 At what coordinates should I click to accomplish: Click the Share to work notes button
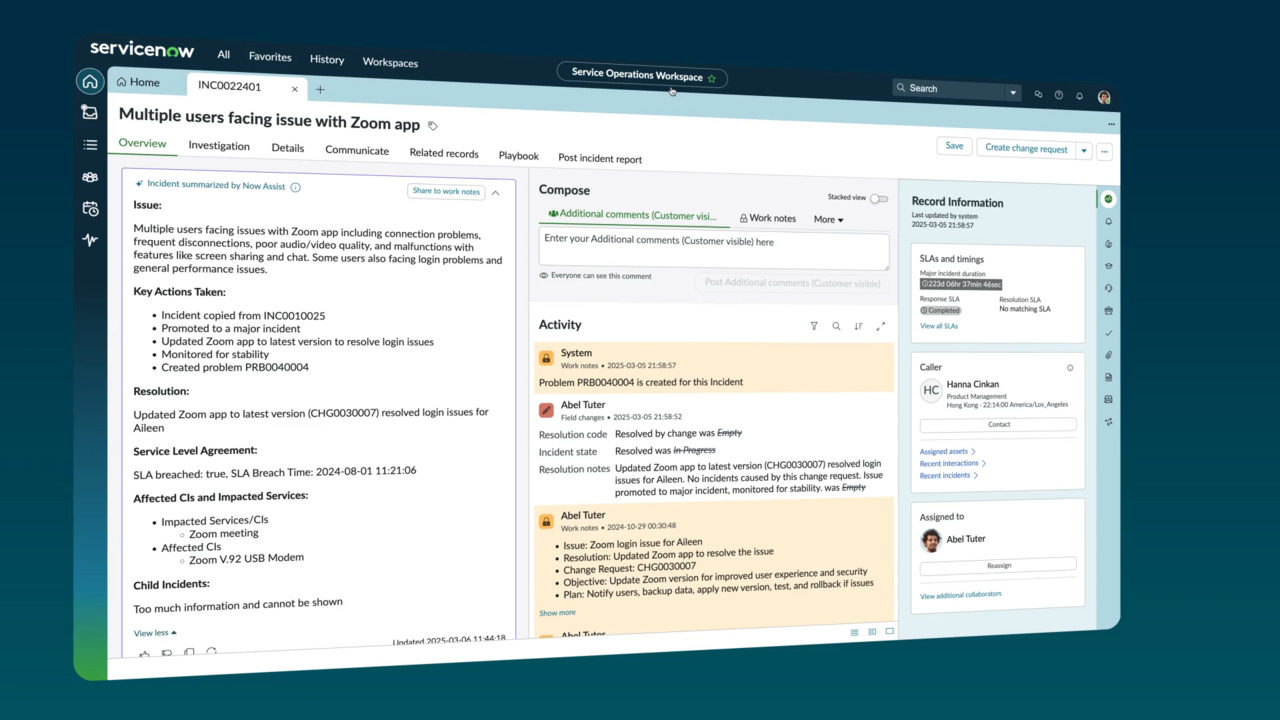446,191
